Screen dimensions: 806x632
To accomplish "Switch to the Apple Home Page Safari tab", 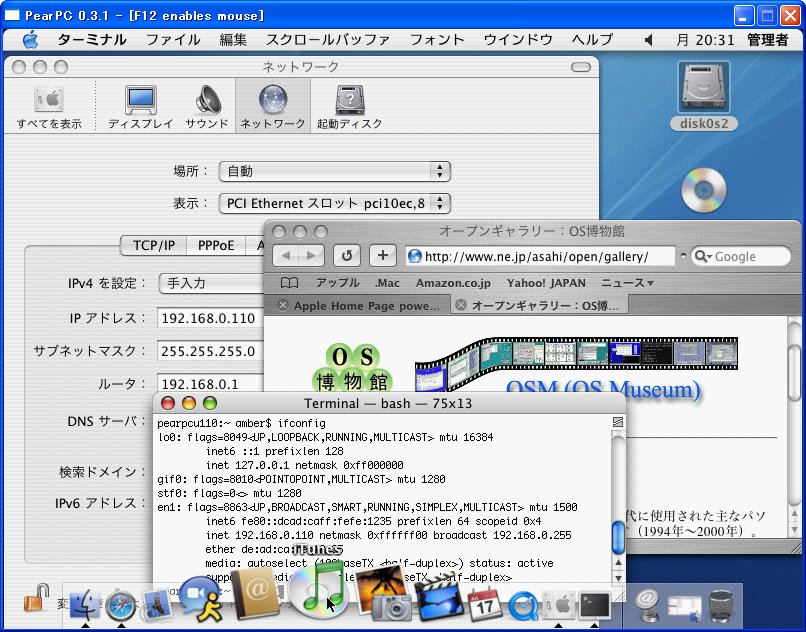I will (358, 305).
